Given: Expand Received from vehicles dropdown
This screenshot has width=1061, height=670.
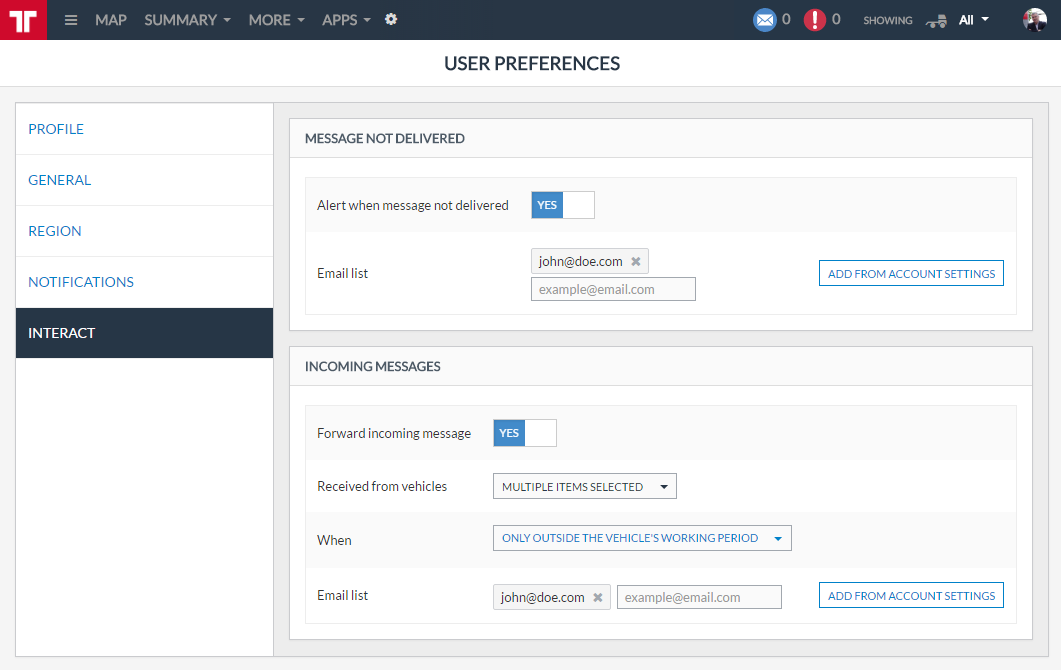Looking at the screenshot, I should click(584, 487).
